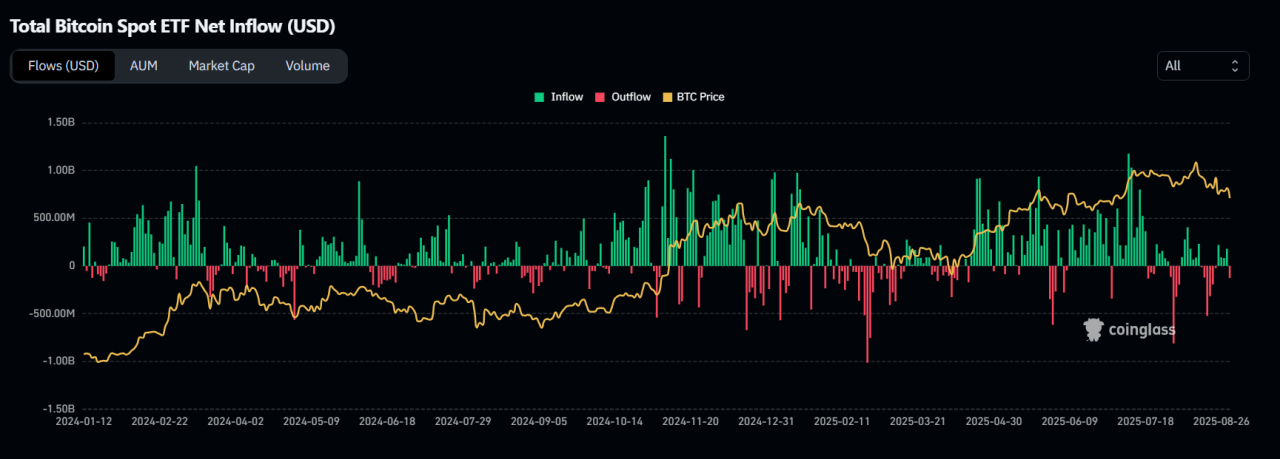Open the Volume tab
This screenshot has height=459, width=1280.
point(307,66)
